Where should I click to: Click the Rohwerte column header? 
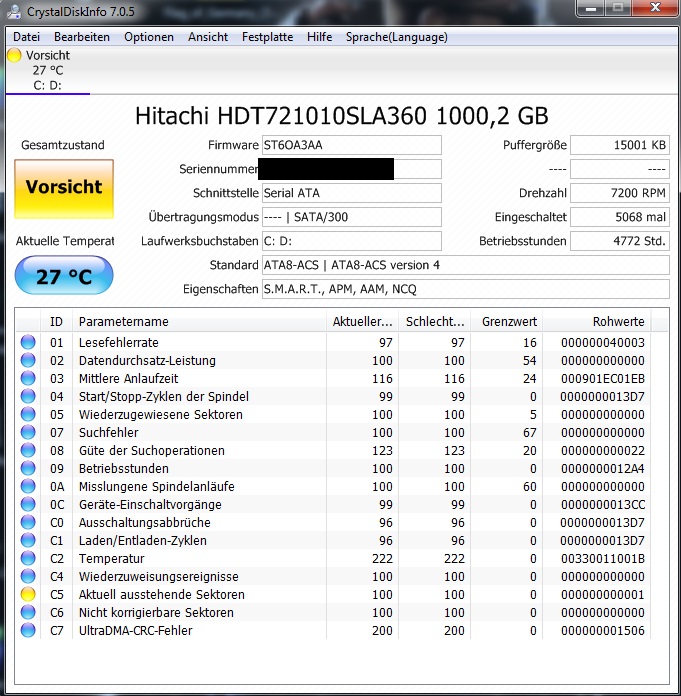click(x=597, y=321)
